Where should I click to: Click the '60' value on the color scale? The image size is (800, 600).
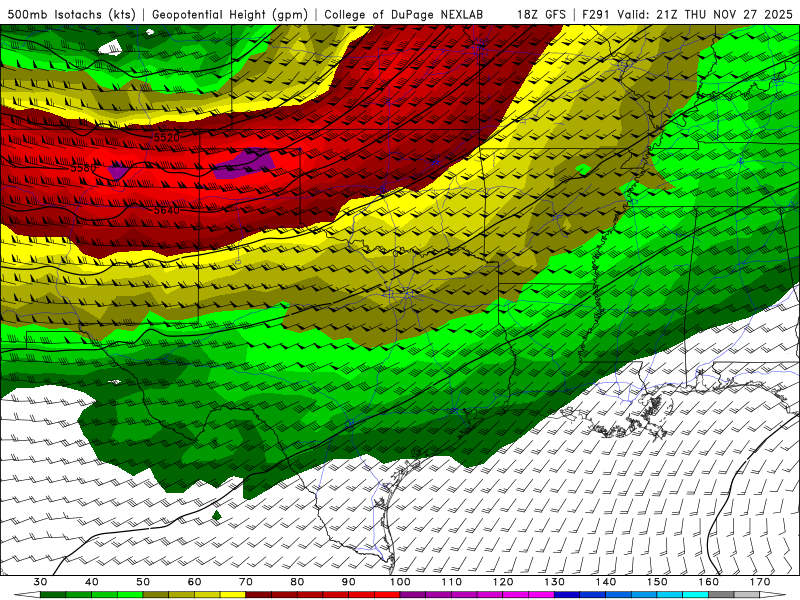[x=194, y=582]
